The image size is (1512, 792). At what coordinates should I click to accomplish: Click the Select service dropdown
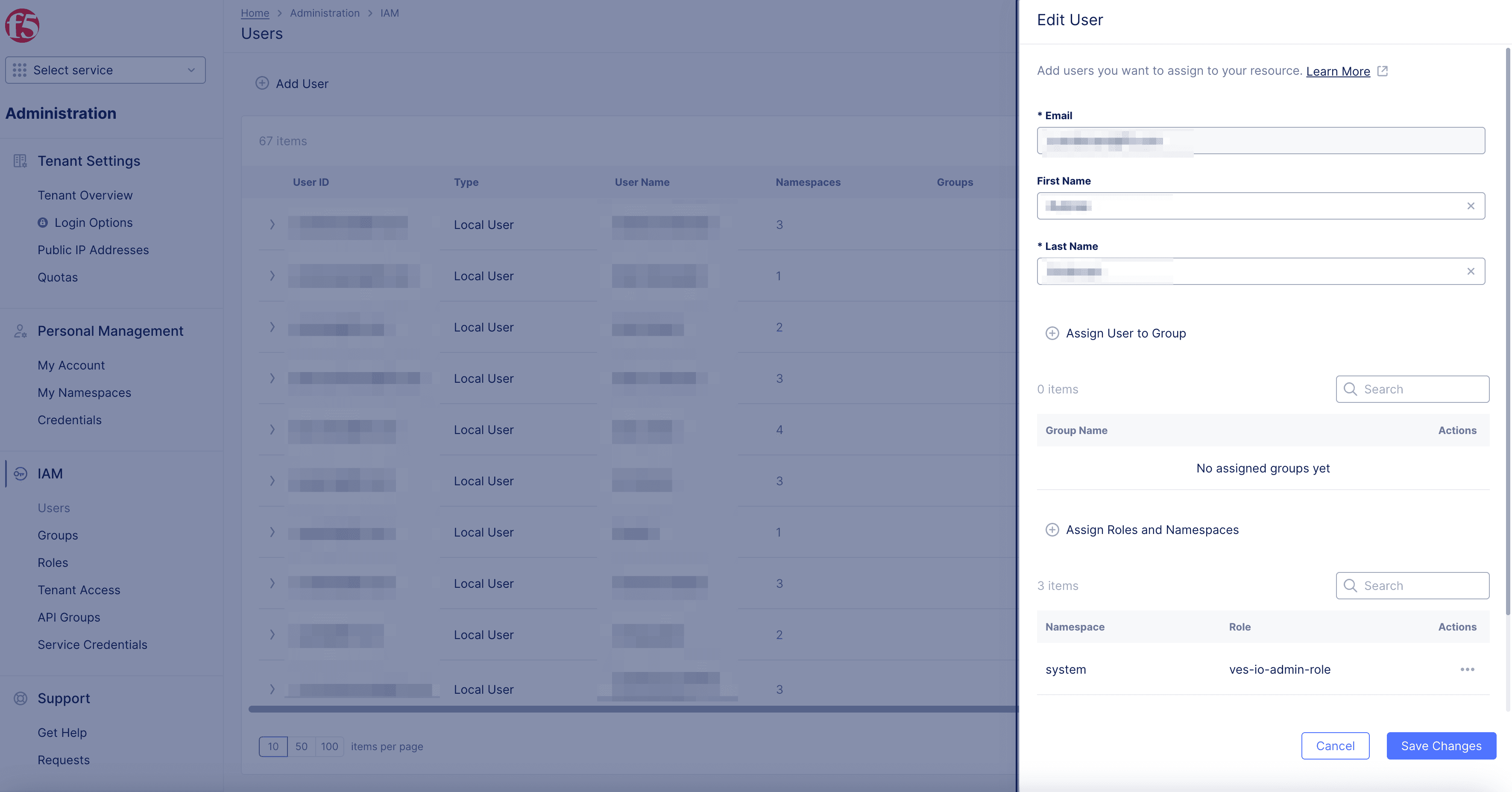[105, 70]
